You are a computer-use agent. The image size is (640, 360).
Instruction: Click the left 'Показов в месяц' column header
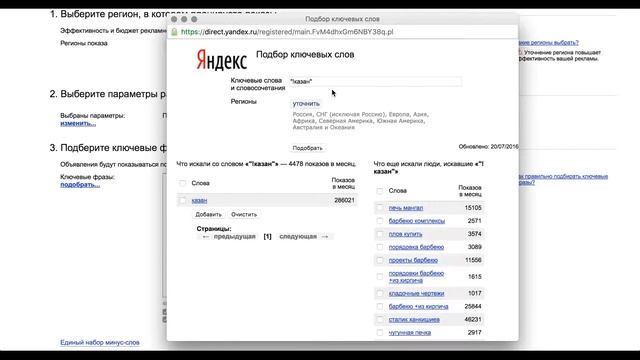[x=343, y=183]
